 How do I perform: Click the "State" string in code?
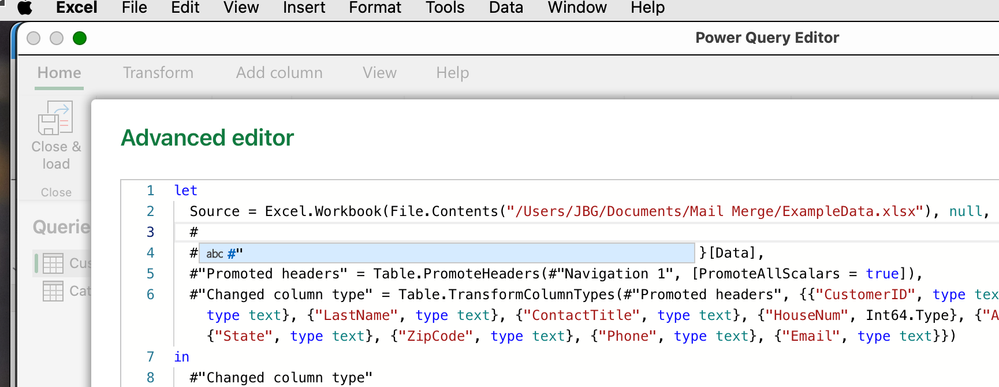point(244,336)
